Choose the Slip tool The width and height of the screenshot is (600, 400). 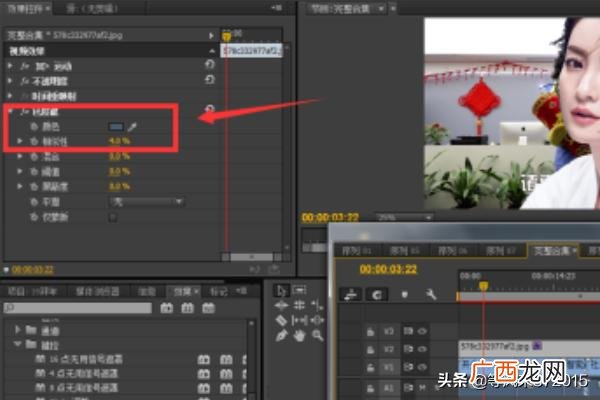coord(299,320)
